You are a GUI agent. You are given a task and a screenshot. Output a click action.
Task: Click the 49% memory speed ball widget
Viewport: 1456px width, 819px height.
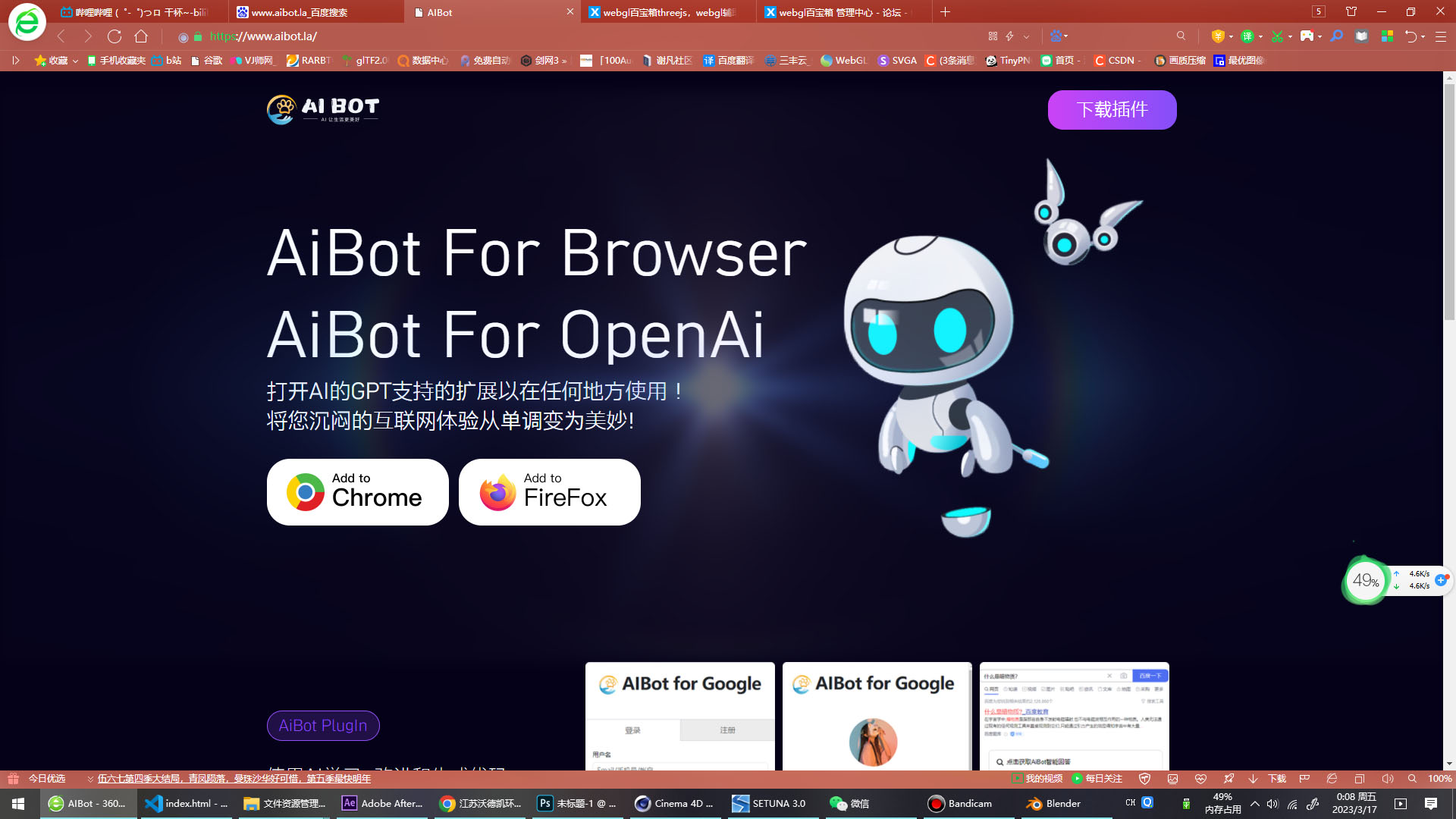pos(1366,581)
